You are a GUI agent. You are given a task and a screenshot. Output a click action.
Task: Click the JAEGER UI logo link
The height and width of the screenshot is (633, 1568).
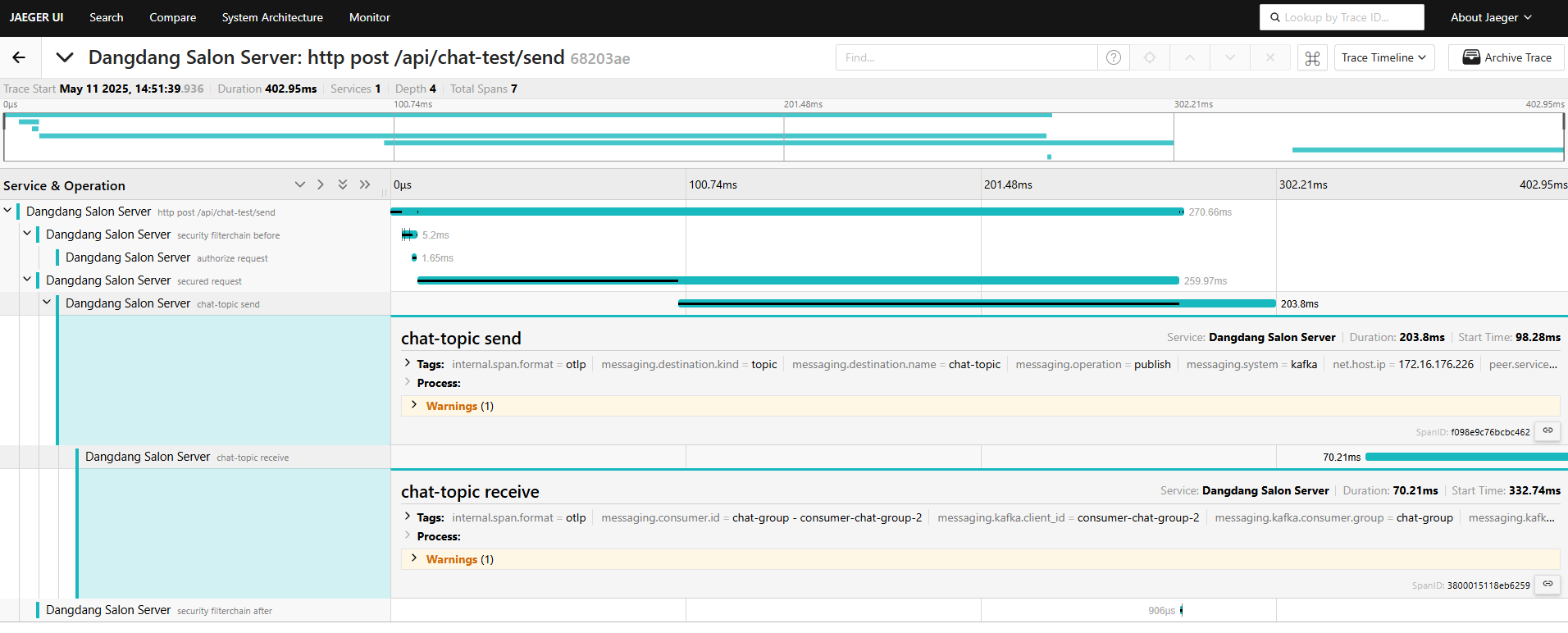pos(36,17)
